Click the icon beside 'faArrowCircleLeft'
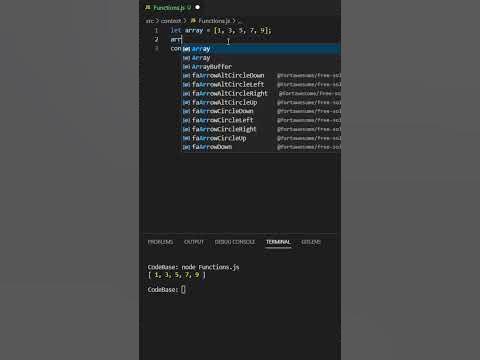480x360 pixels. click(x=186, y=120)
